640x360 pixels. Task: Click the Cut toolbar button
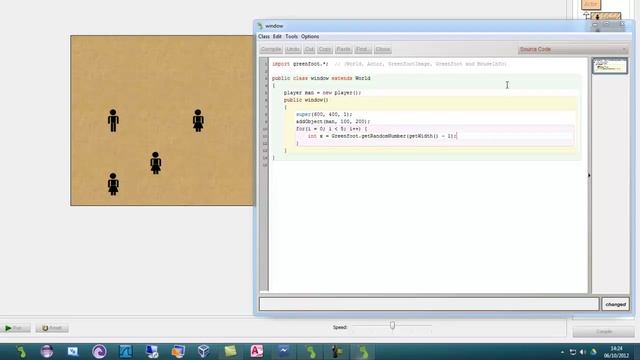point(309,49)
